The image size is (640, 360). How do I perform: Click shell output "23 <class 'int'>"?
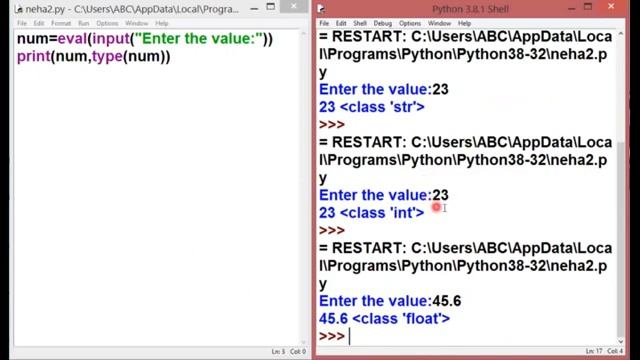[x=371, y=213]
